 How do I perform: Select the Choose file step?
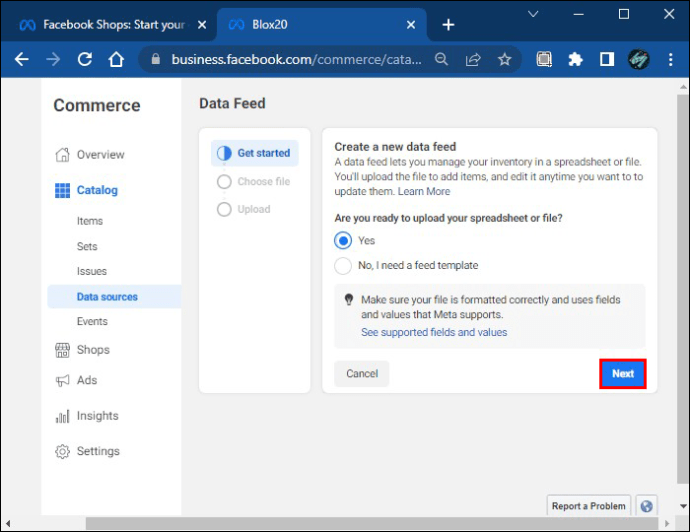pos(253,181)
